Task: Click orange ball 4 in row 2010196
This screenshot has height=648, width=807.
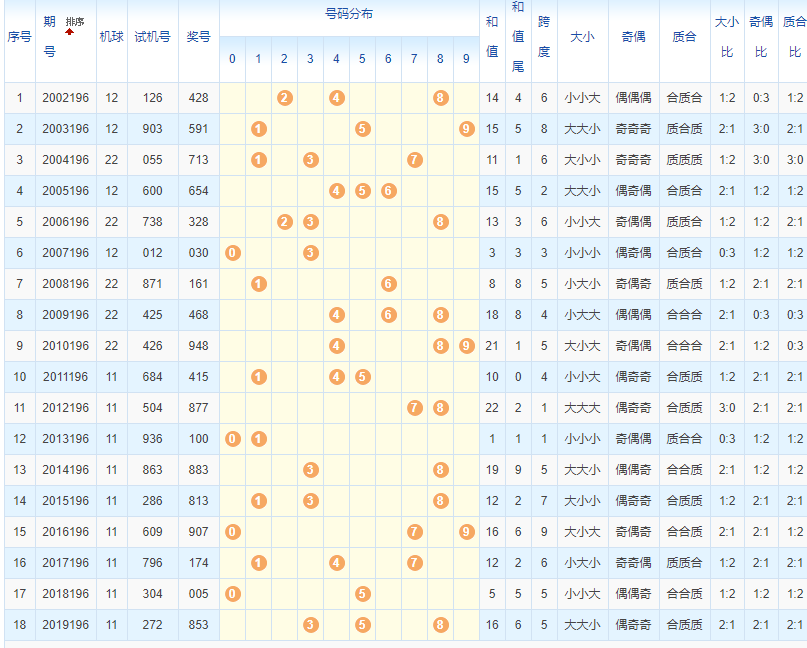Action: pyautogui.click(x=336, y=346)
